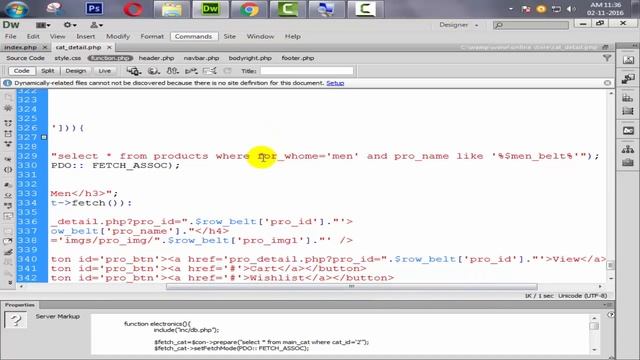640x360 pixels.
Task: Open Photoshop from the Windows taskbar
Action: 94,9
